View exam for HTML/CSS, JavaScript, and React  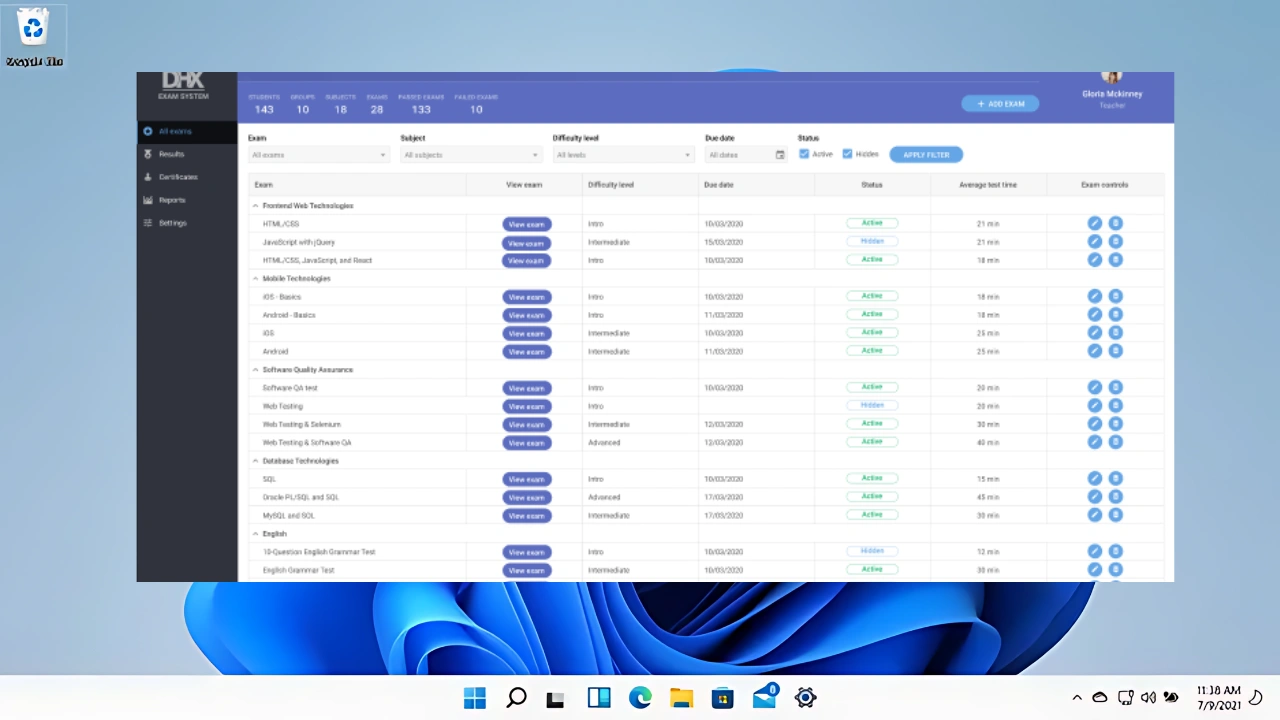(527, 261)
